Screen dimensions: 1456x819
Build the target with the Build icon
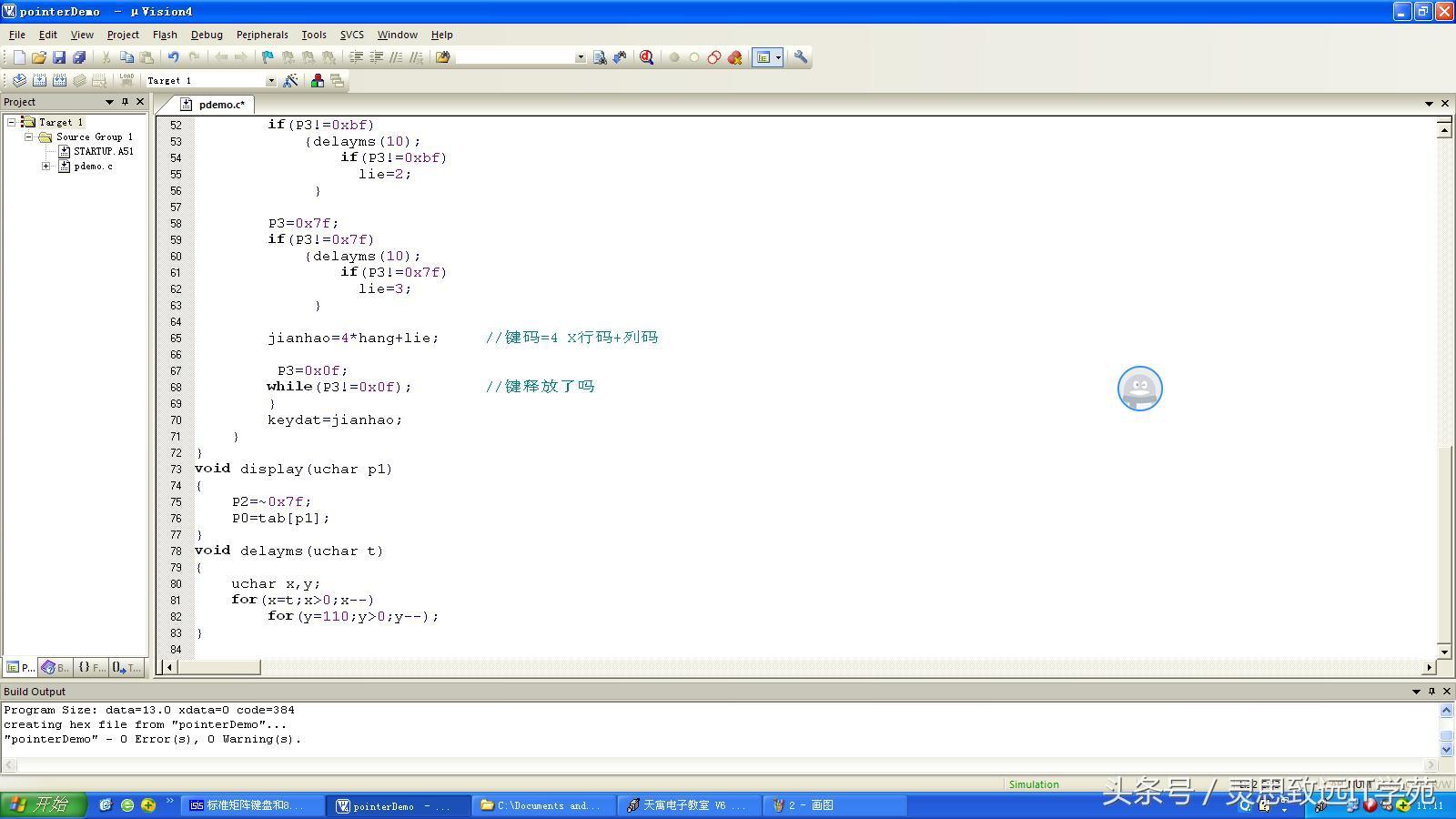point(39,81)
